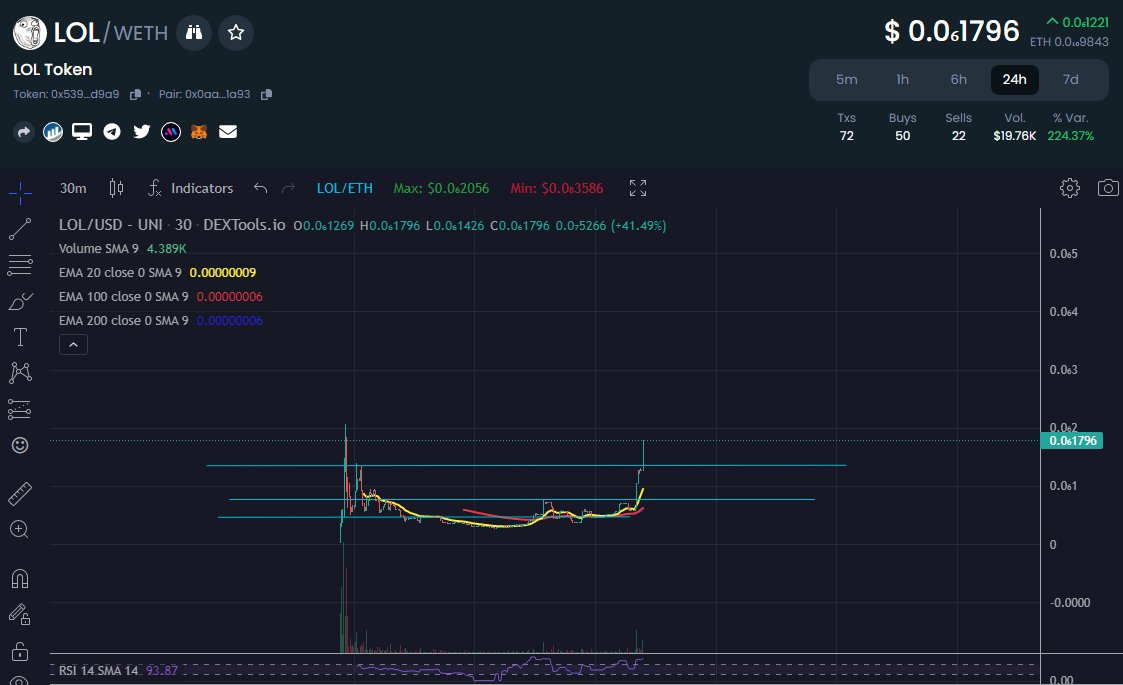Select the 24h timeframe tab
Screen dimensions: 1123x685
[1014, 80]
